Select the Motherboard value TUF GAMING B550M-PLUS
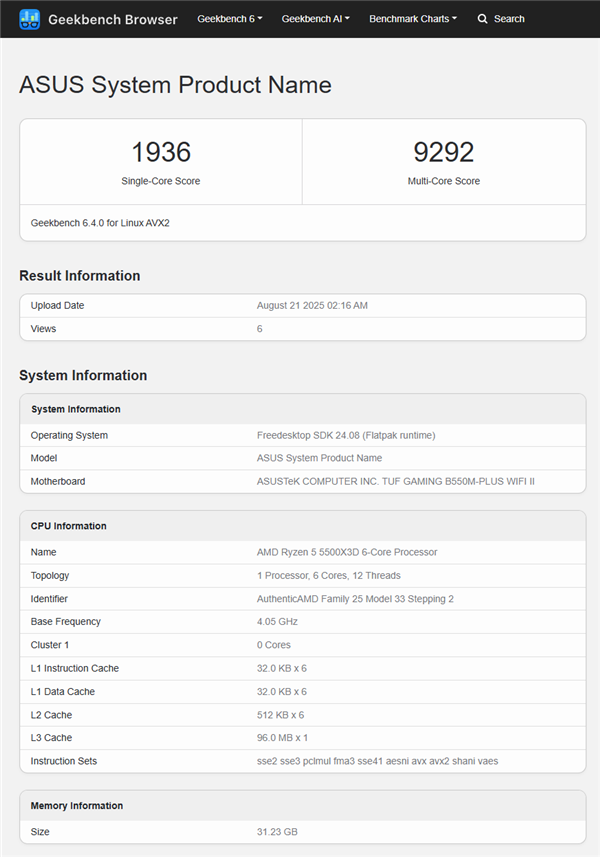Viewport: 600px width, 857px height. (x=395, y=481)
